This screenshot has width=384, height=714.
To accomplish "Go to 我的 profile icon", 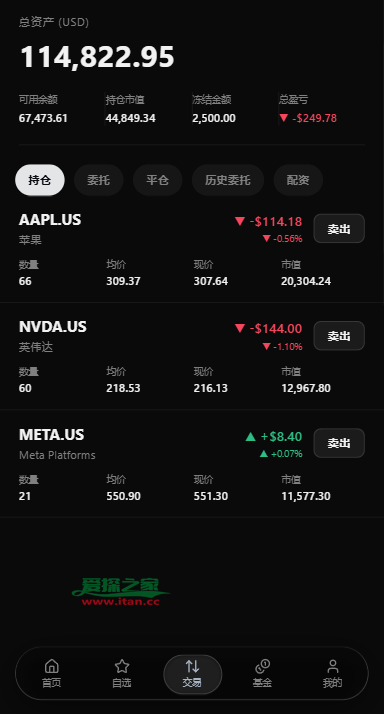I will coord(333,666).
